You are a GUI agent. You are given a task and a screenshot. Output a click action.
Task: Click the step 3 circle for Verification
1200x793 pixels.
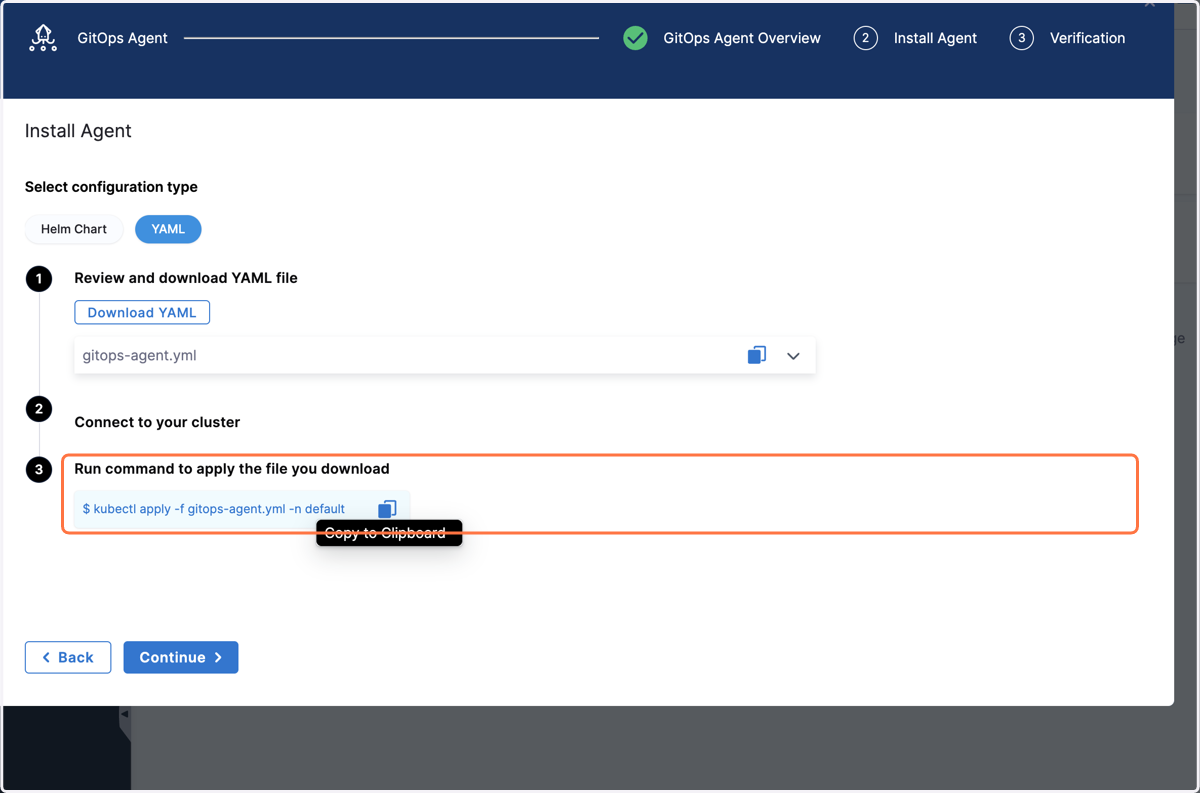pyautogui.click(x=1021, y=38)
